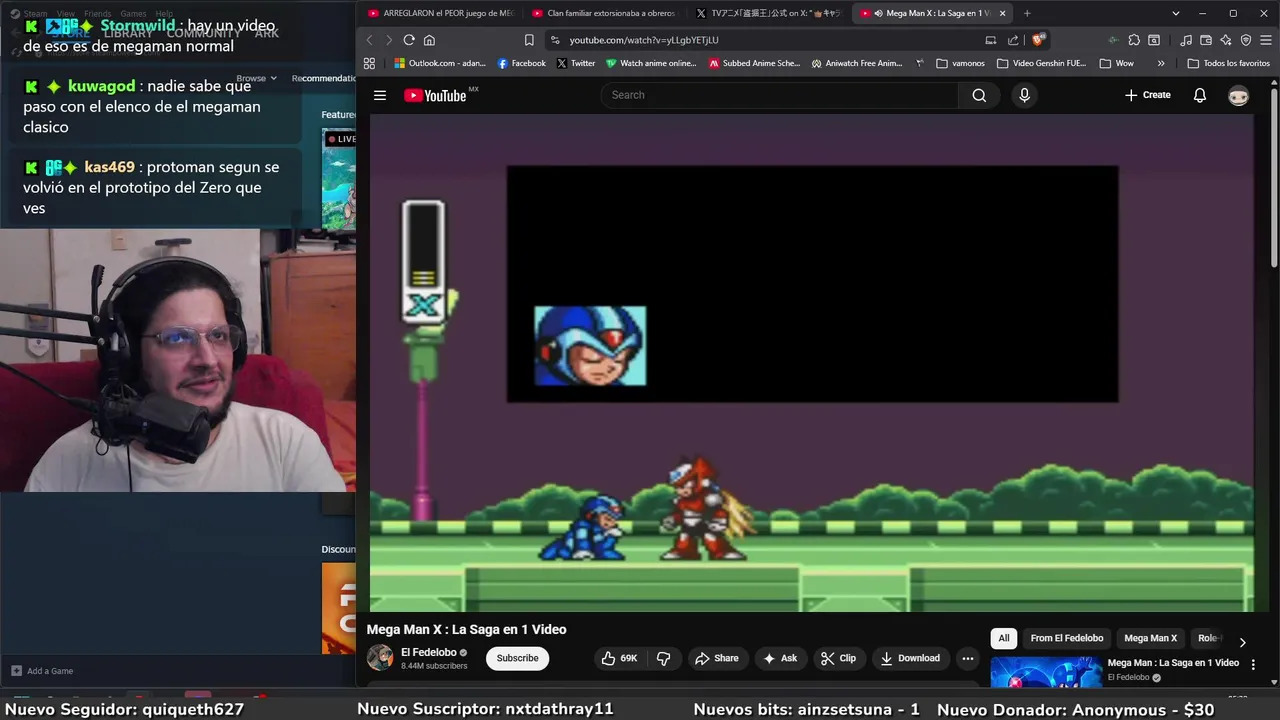Open the Watch anime online bookmark

point(651,63)
